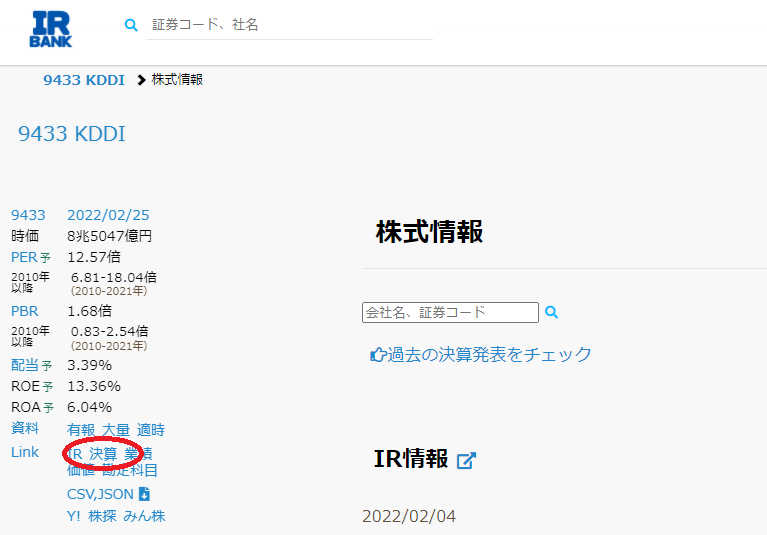Click the thumbs-up icon before 過去の決算発表
Viewport: 767px width, 535px height.
tap(378, 355)
